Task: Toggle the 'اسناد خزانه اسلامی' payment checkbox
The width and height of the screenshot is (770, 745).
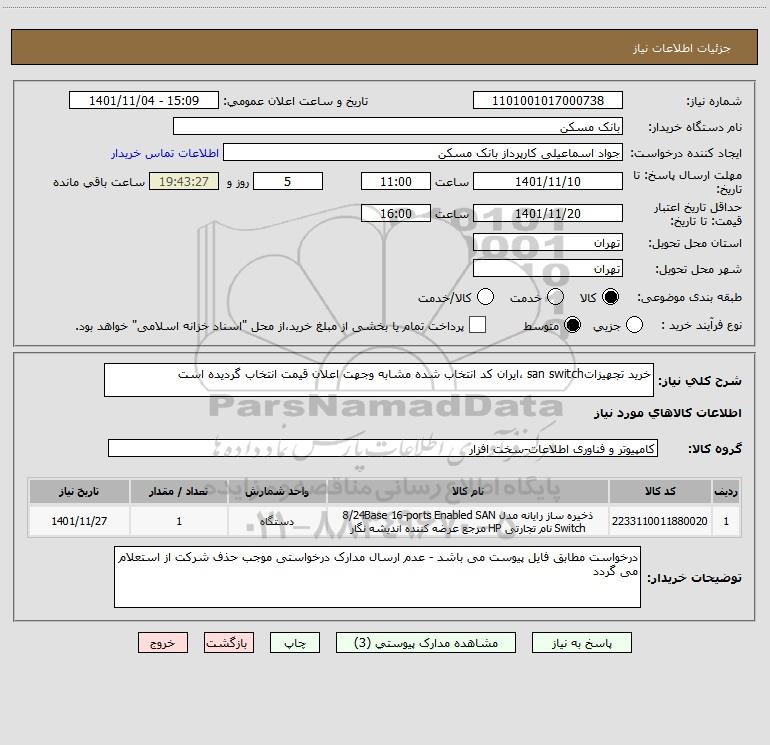Action: 478,325
